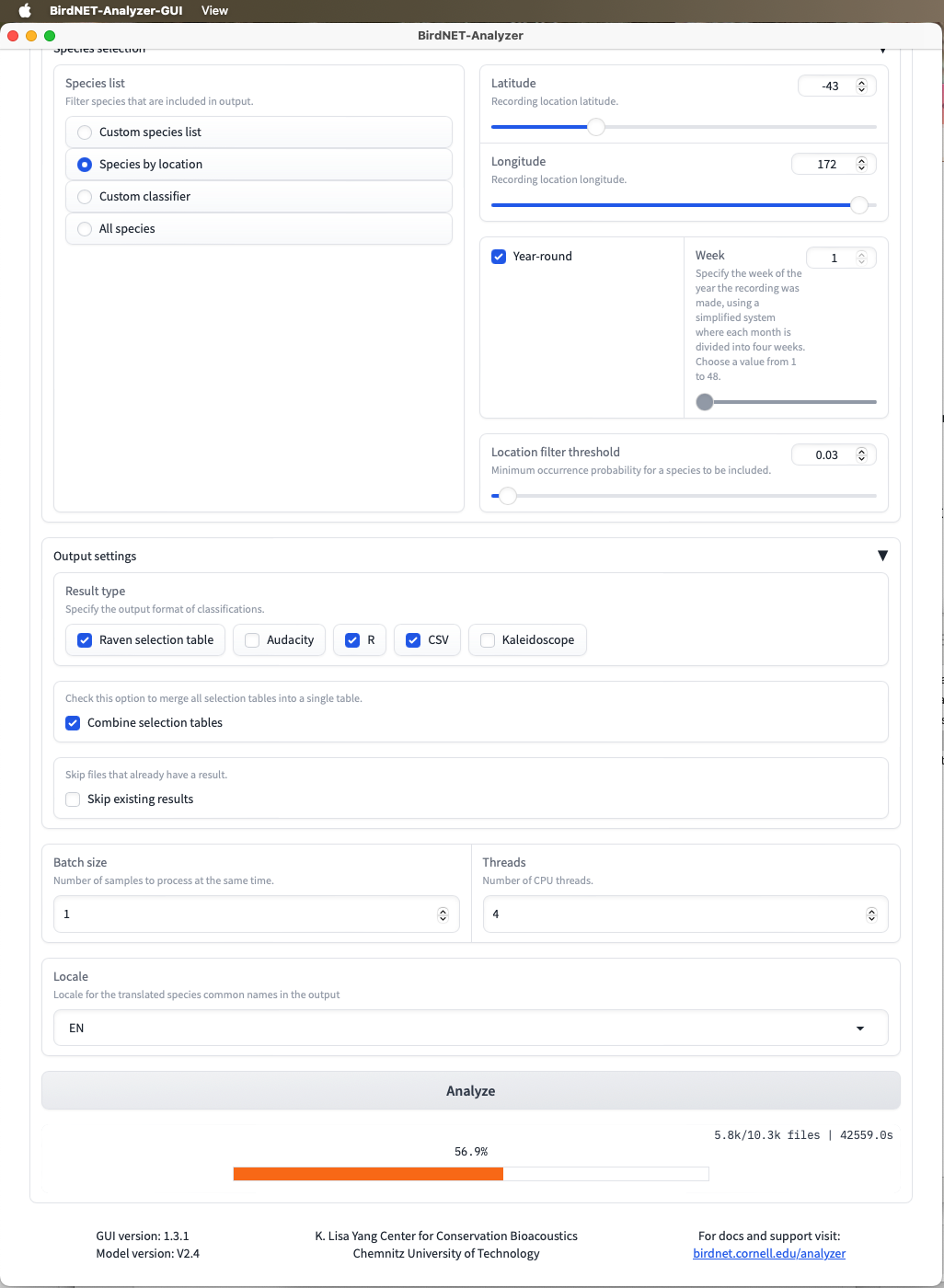
Task: Select All species option
Action: pos(259,228)
